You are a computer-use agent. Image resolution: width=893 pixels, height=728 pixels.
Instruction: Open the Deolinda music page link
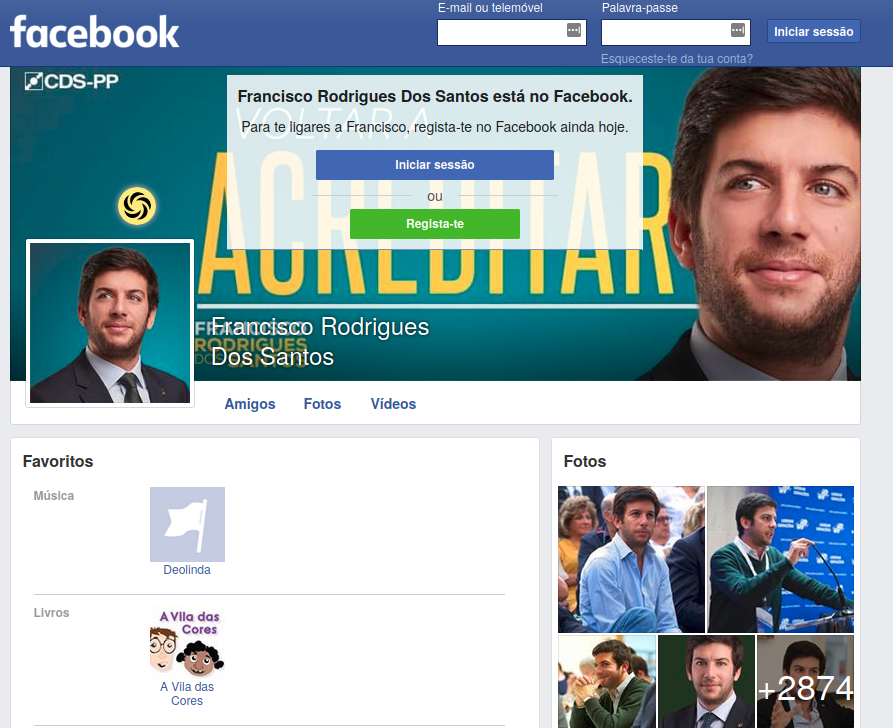187,570
